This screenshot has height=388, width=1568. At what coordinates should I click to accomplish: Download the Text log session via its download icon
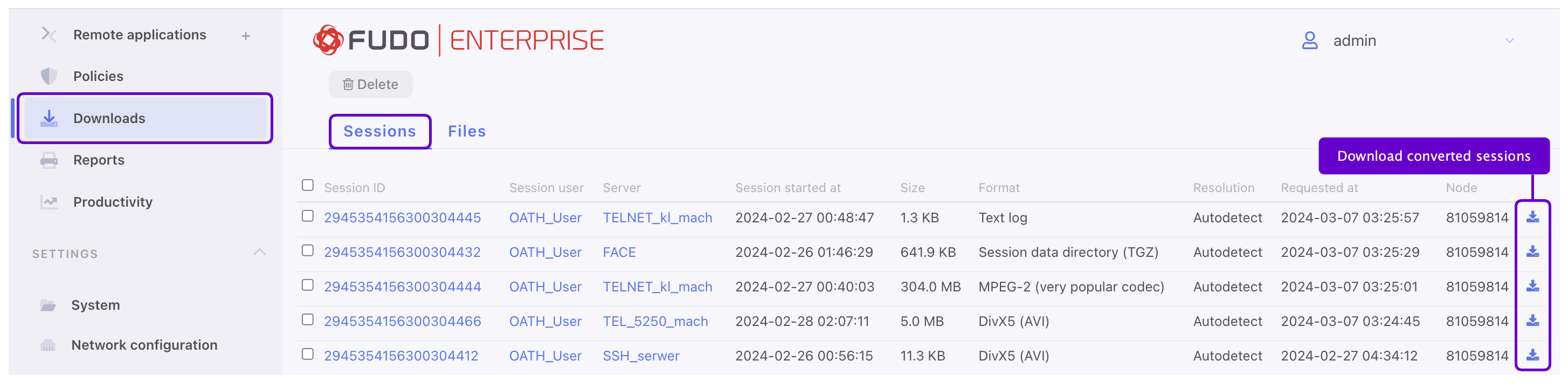(1534, 217)
